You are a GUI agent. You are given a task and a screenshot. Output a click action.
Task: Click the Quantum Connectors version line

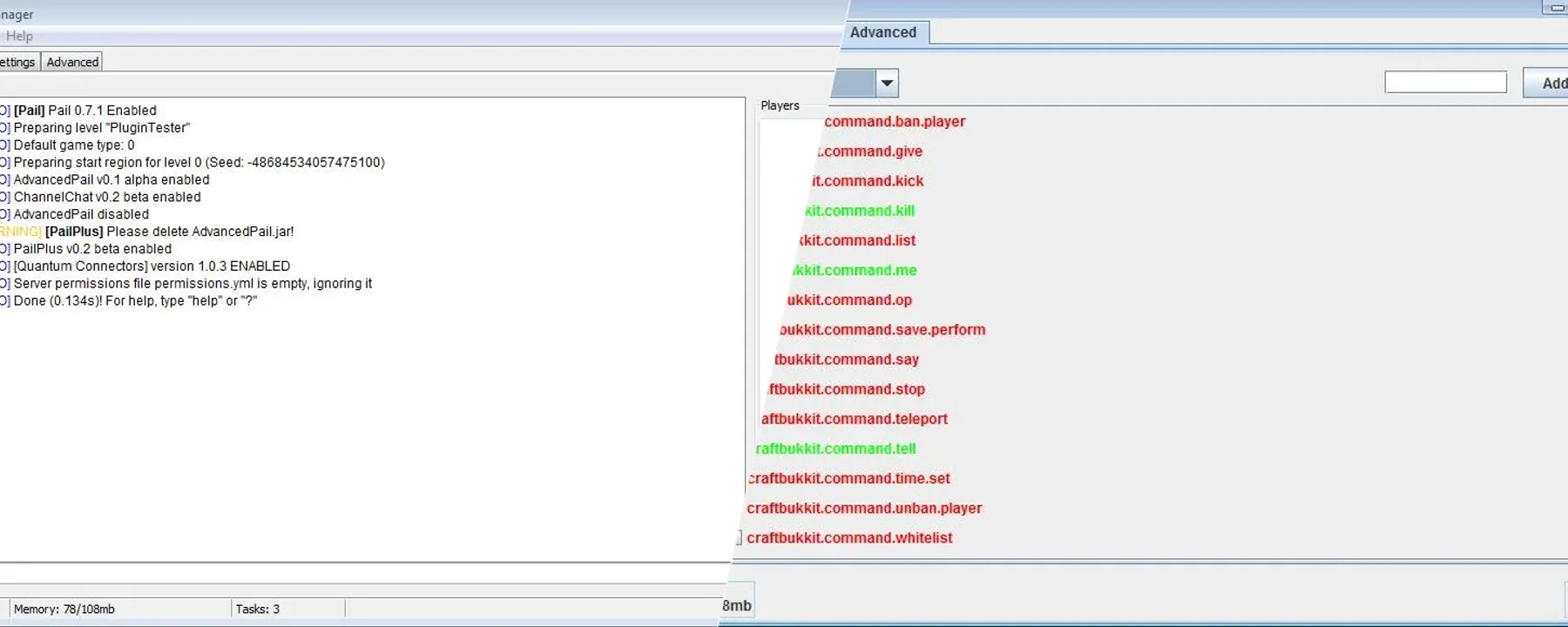[145, 266]
